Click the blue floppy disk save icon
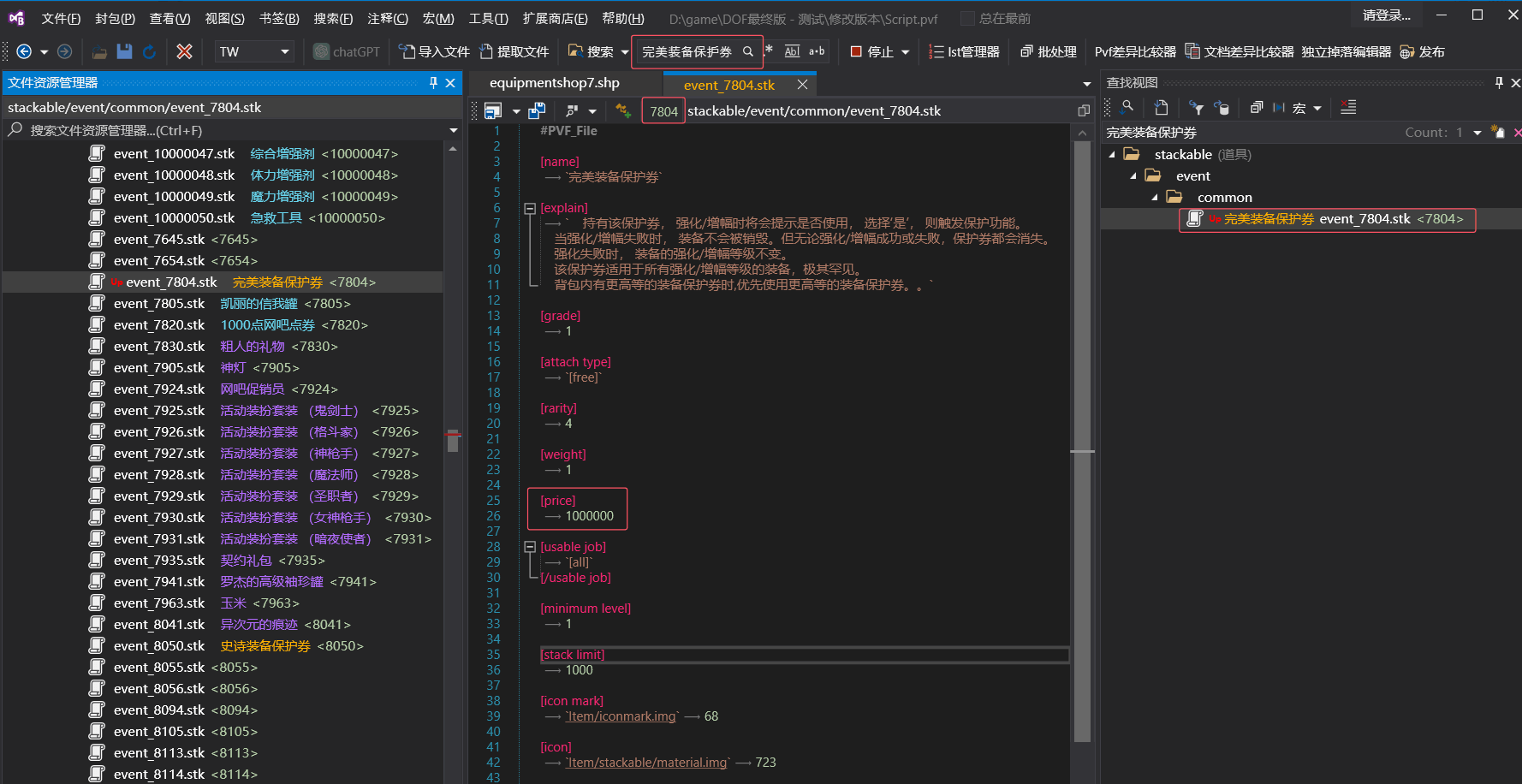The width and height of the screenshot is (1522, 784). (x=124, y=51)
